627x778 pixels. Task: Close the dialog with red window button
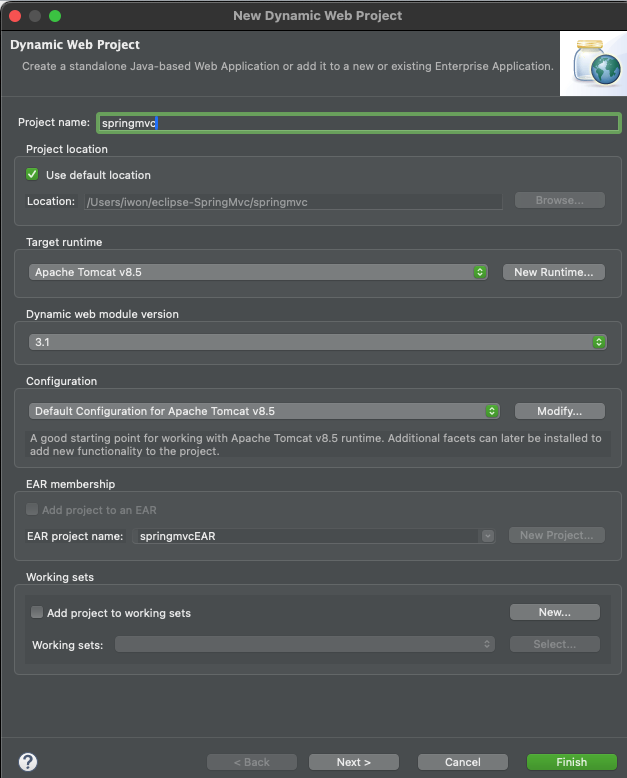[15, 16]
